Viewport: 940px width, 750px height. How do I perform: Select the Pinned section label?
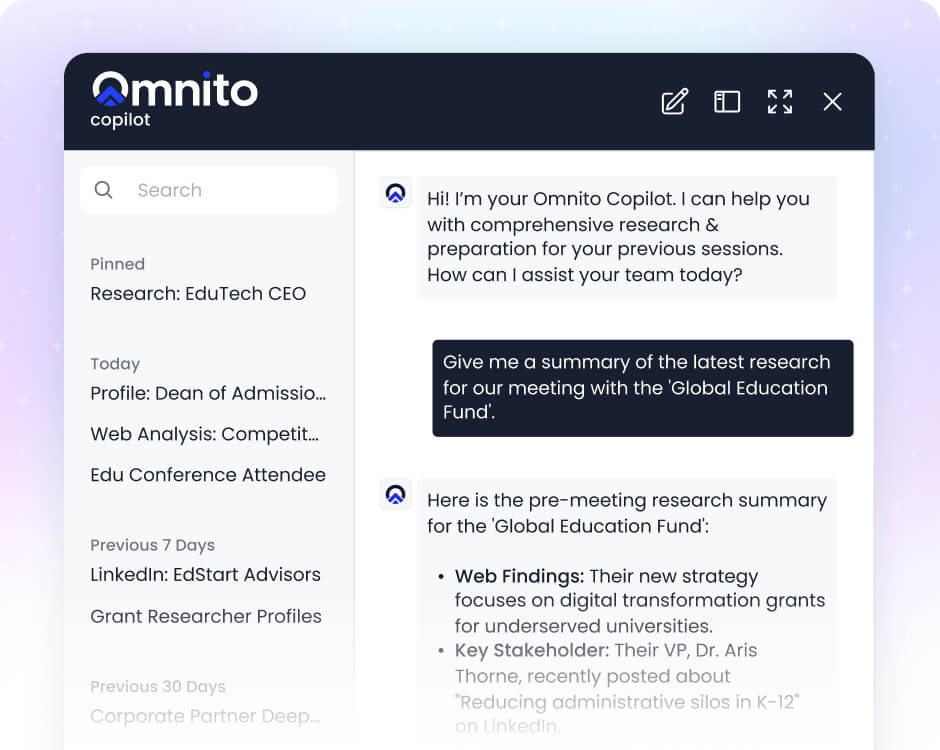click(118, 264)
